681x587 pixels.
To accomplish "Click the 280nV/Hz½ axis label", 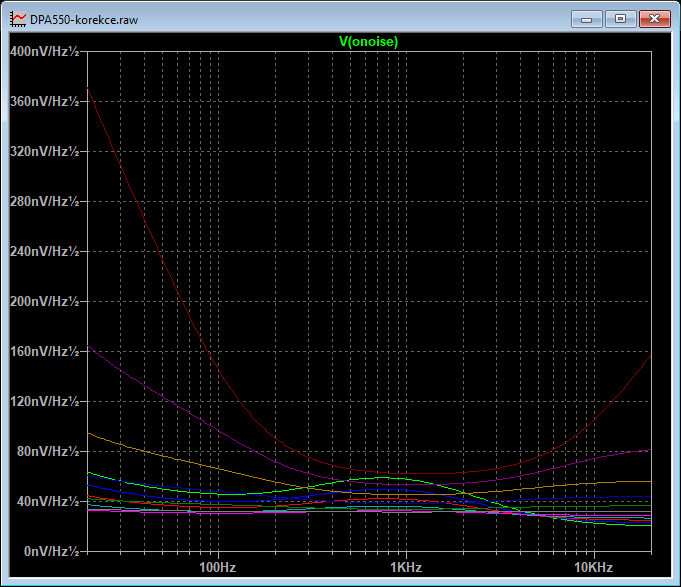I will [45, 201].
